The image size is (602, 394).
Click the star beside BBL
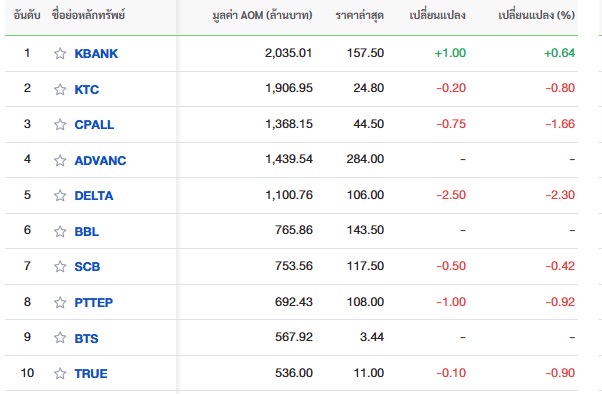tap(60, 231)
